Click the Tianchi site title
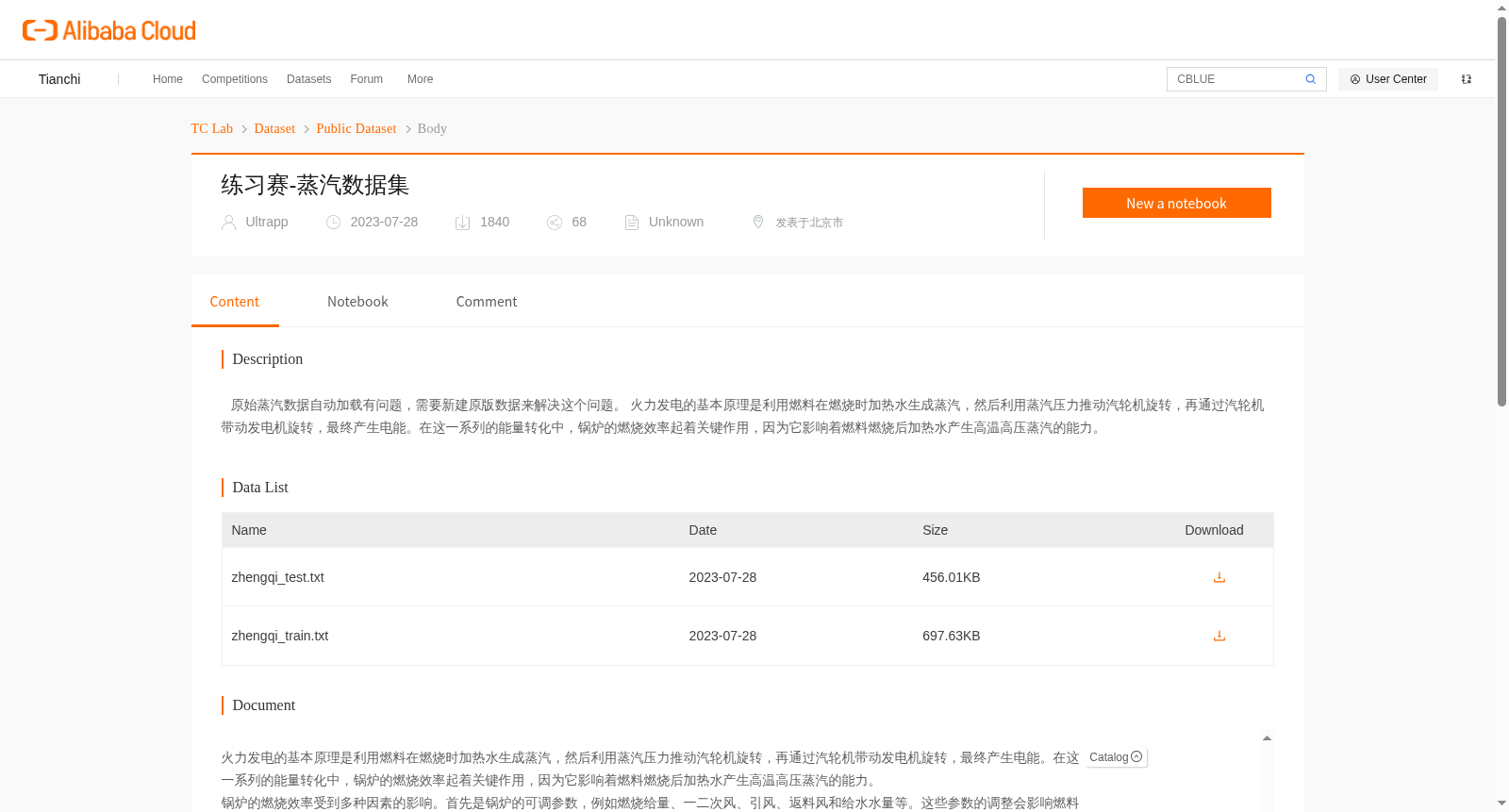The image size is (1509, 812). 59,79
